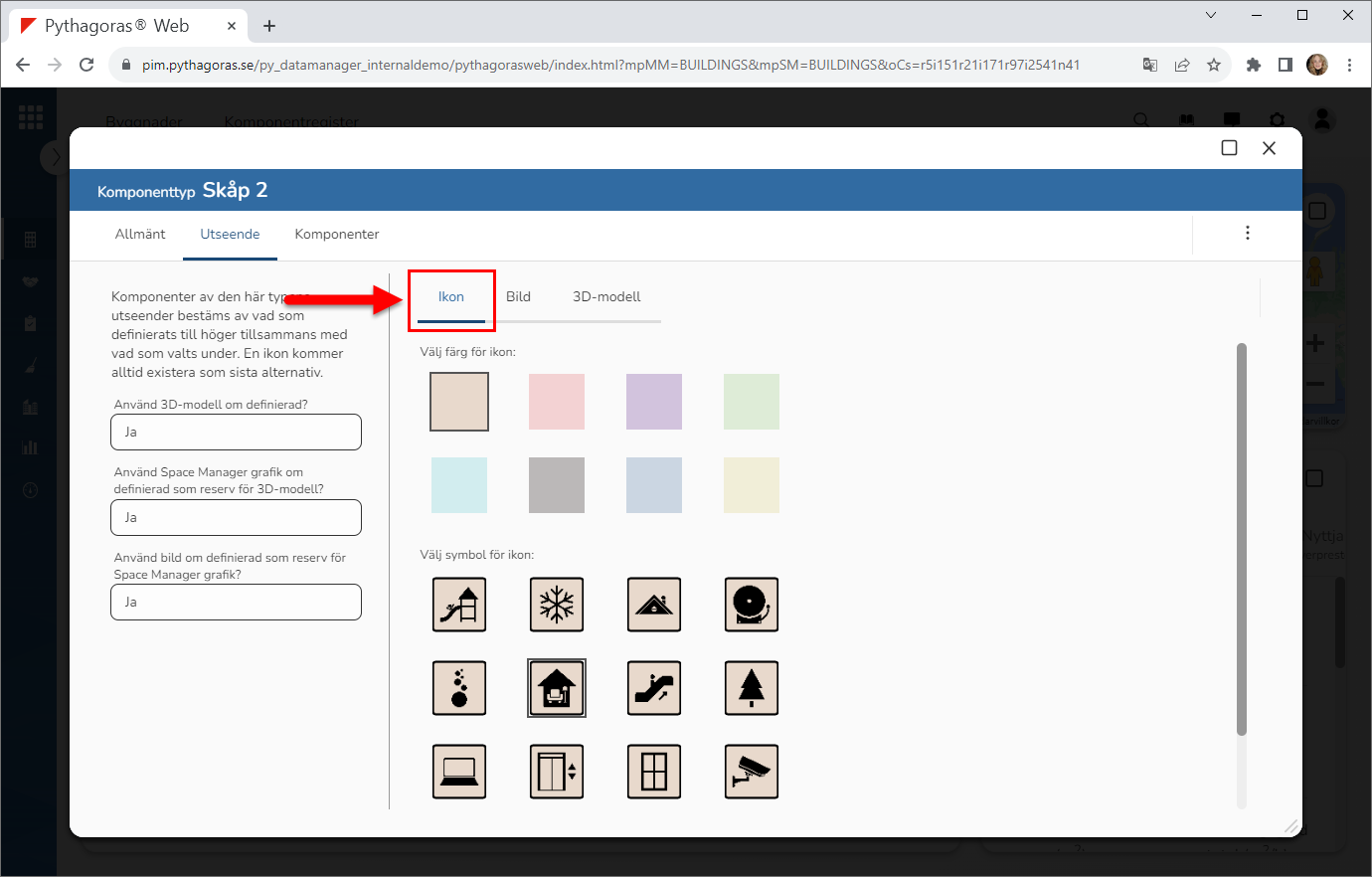Switch to the Allmänt tab

coord(140,235)
